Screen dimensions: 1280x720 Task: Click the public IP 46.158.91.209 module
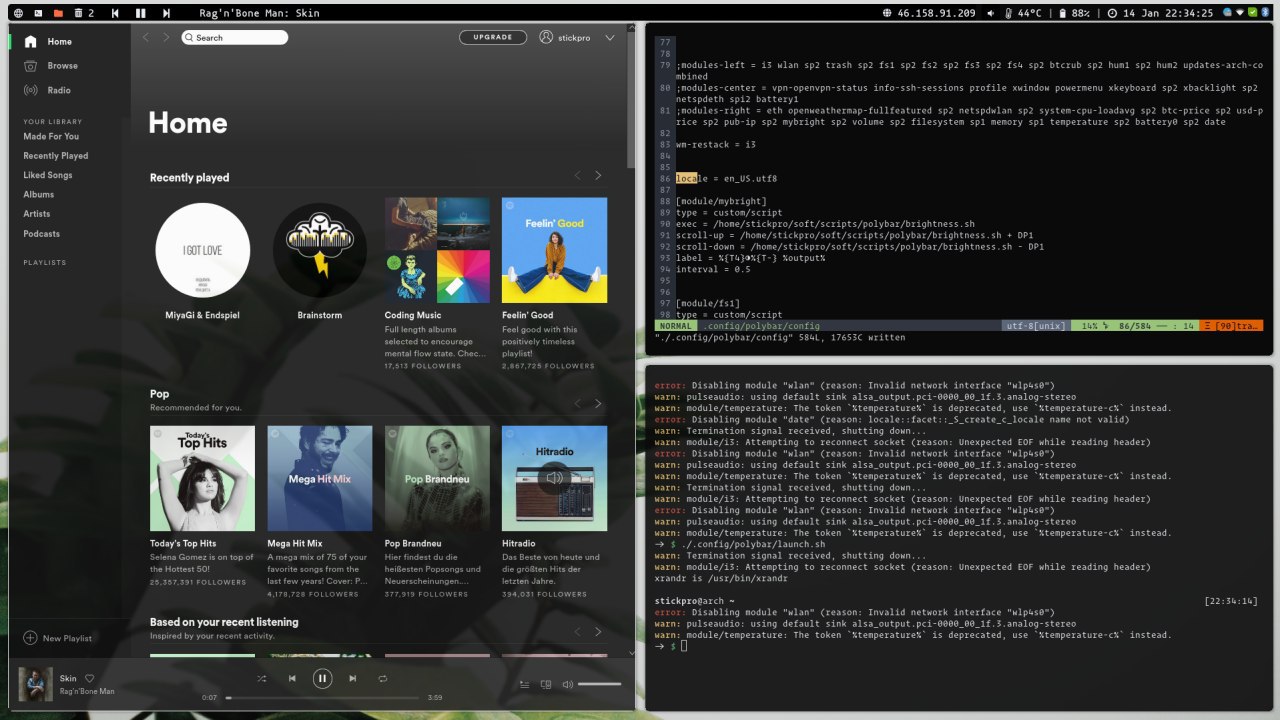[929, 13]
